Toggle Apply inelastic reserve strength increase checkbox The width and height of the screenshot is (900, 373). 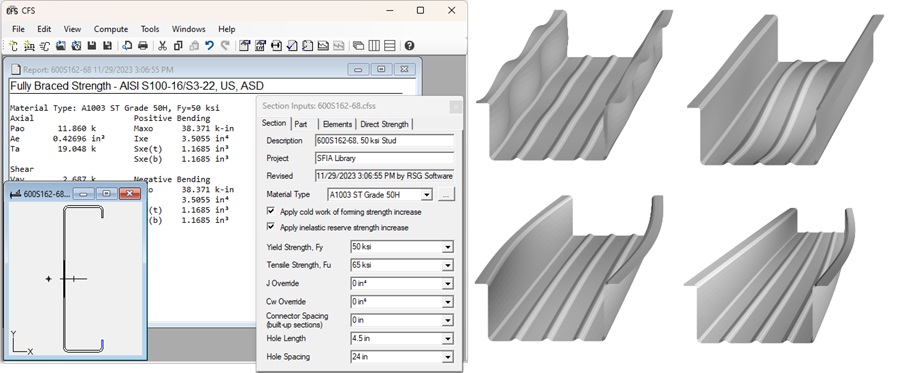coord(271,227)
